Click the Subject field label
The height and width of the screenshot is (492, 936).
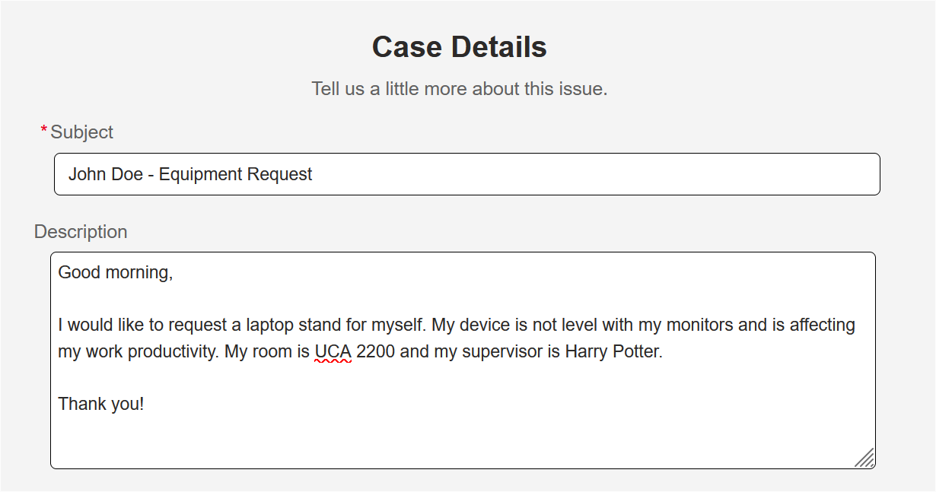(82, 132)
